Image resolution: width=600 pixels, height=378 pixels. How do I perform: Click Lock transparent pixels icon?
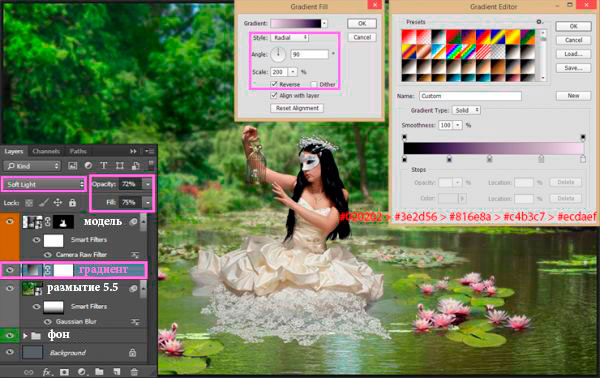[x=29, y=202]
